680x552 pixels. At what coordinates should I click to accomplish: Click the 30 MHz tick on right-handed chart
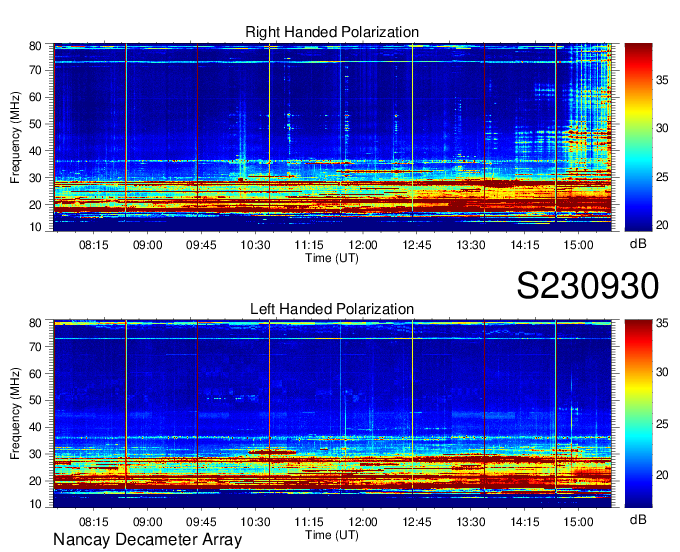pyautogui.click(x=35, y=178)
